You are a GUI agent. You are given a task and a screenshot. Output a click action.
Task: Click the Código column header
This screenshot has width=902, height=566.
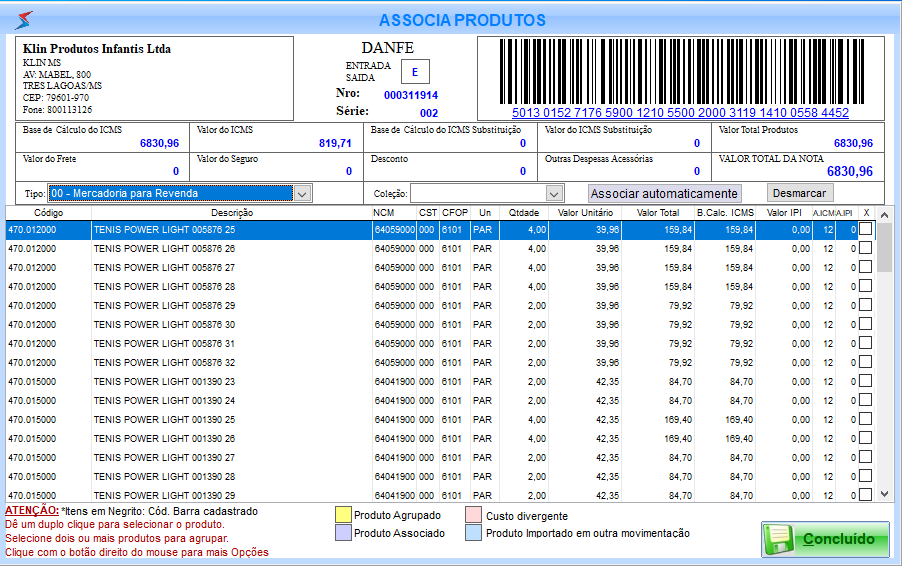tap(48, 213)
